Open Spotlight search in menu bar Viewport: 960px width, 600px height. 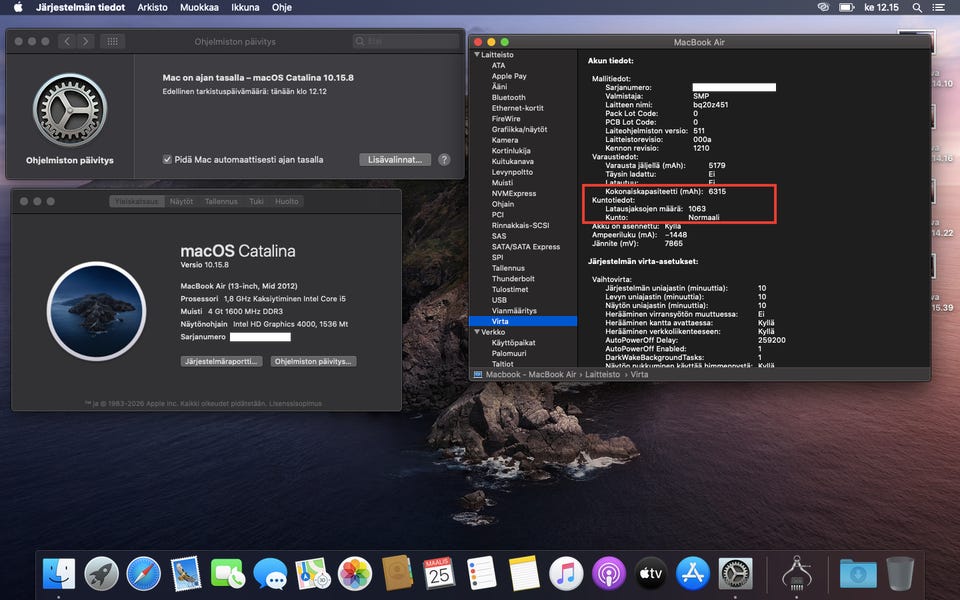point(917,7)
